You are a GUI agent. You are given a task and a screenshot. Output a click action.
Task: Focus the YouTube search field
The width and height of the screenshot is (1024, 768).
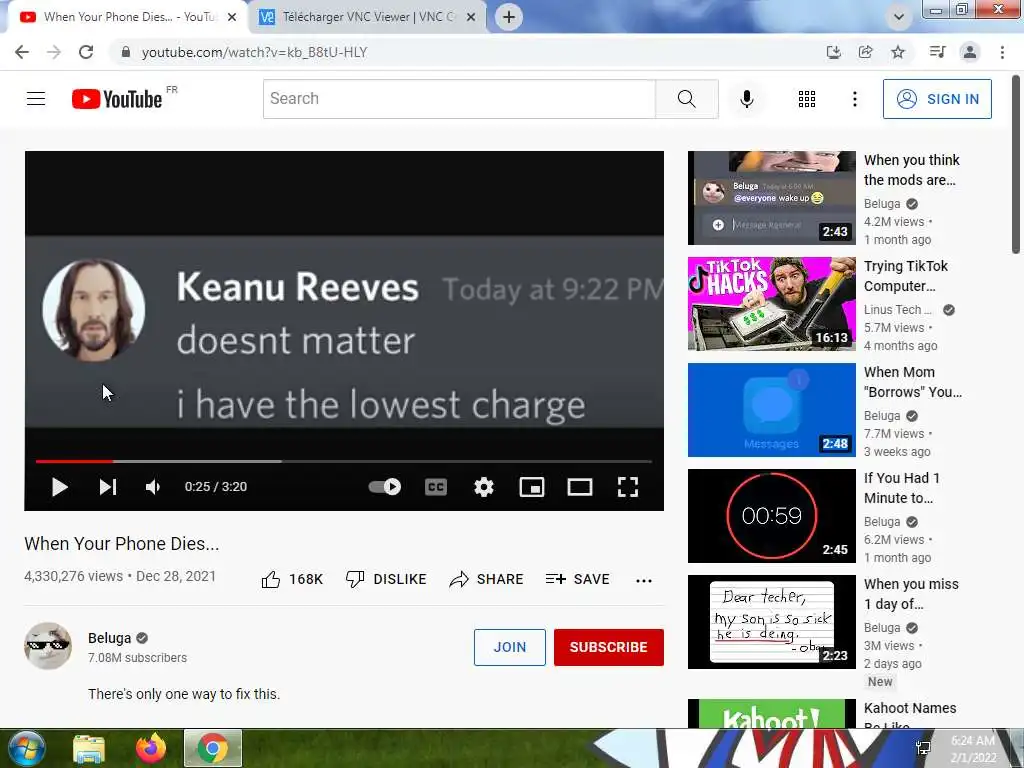(x=459, y=99)
